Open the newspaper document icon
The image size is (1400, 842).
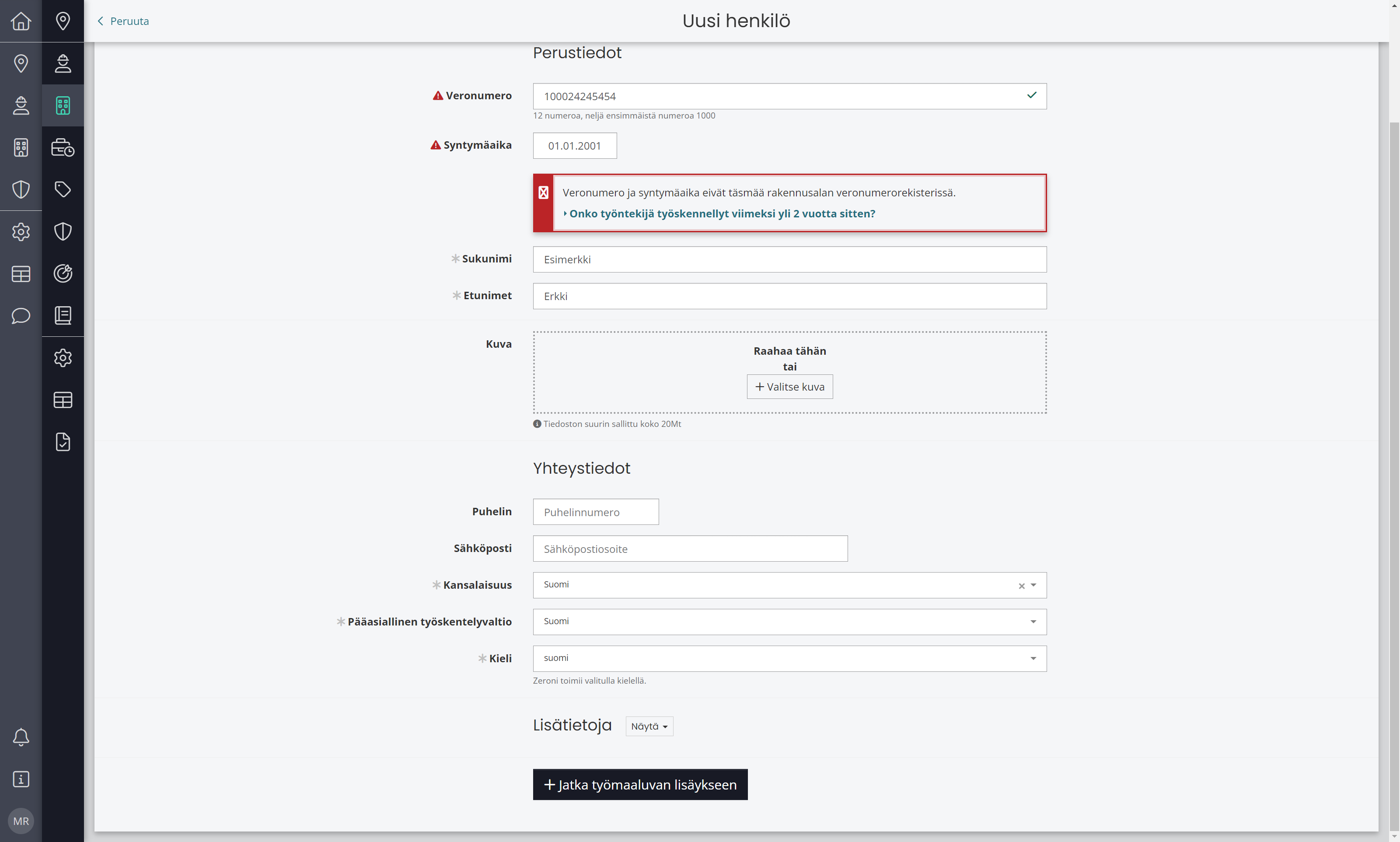pos(63,315)
